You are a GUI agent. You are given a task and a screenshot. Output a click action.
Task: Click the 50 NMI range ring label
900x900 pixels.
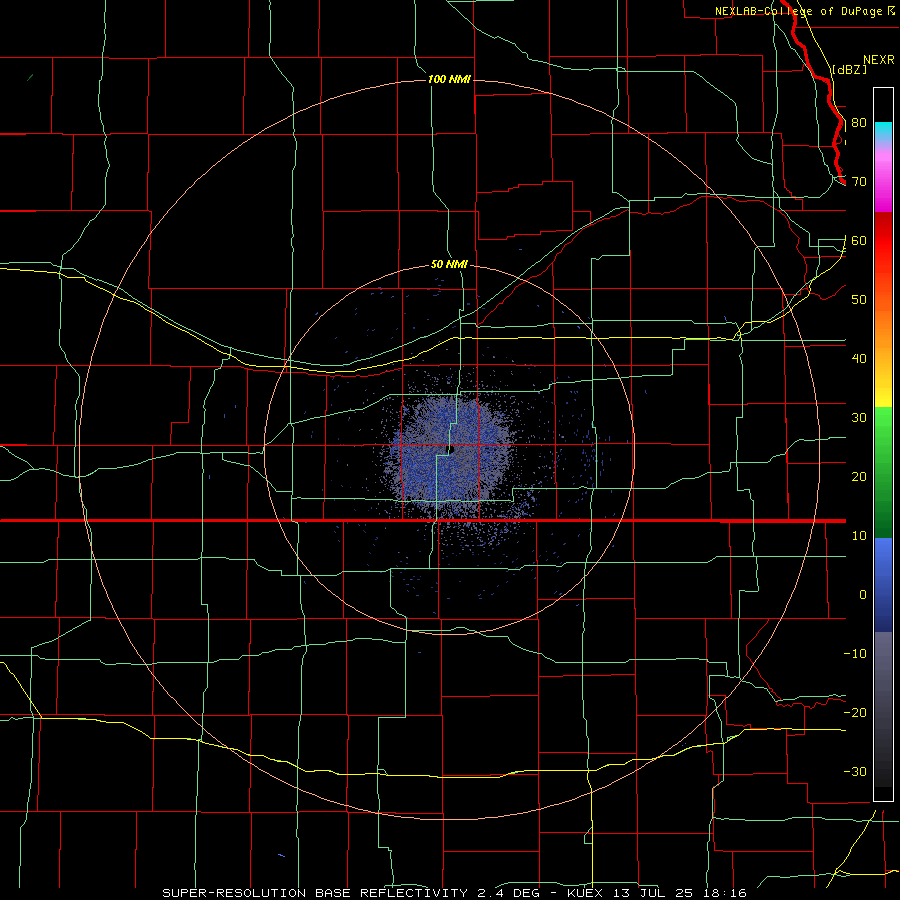tap(449, 264)
